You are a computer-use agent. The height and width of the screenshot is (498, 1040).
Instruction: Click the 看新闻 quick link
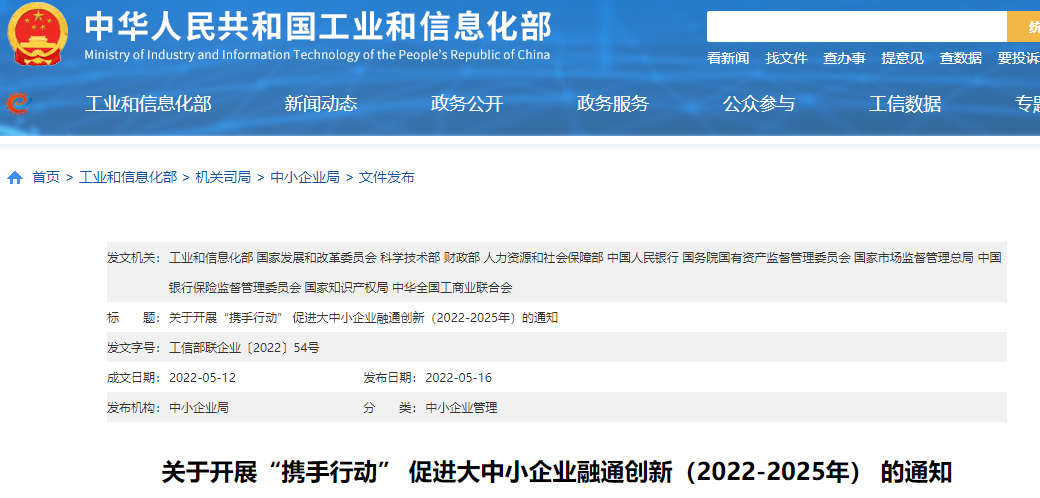point(728,58)
